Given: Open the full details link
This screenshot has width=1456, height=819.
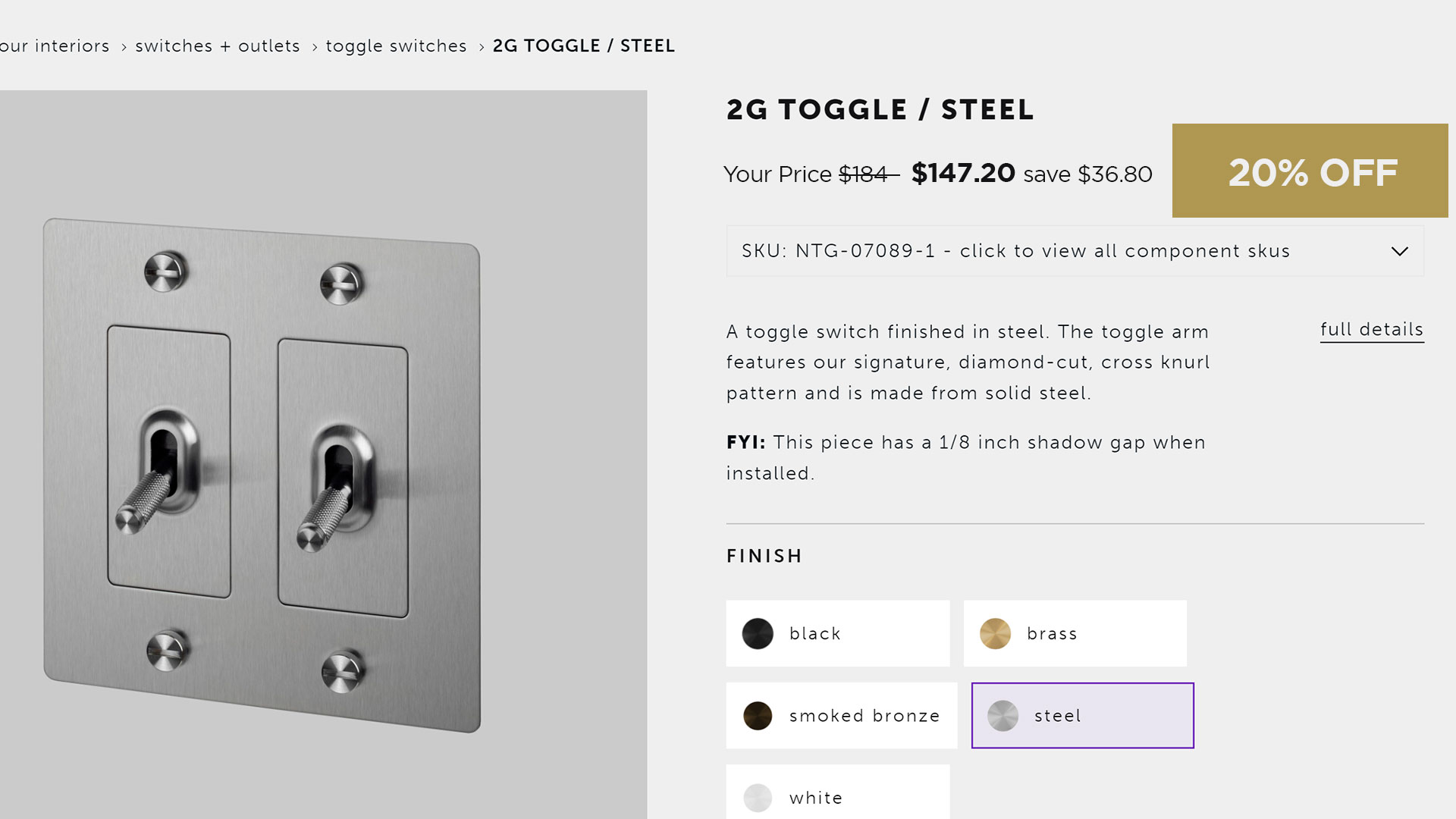Looking at the screenshot, I should 1371,330.
